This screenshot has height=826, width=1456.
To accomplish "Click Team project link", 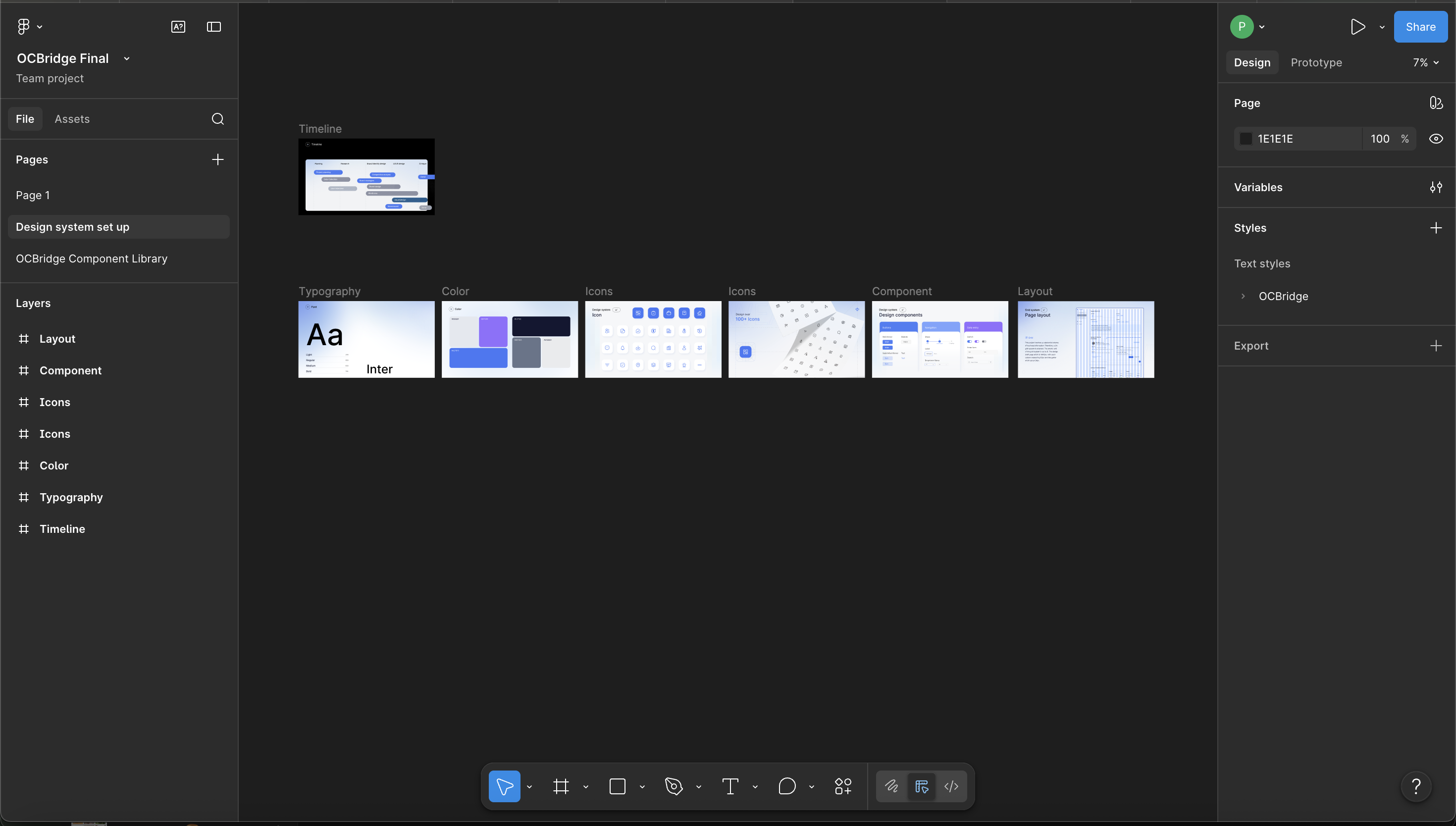I will pyautogui.click(x=50, y=78).
